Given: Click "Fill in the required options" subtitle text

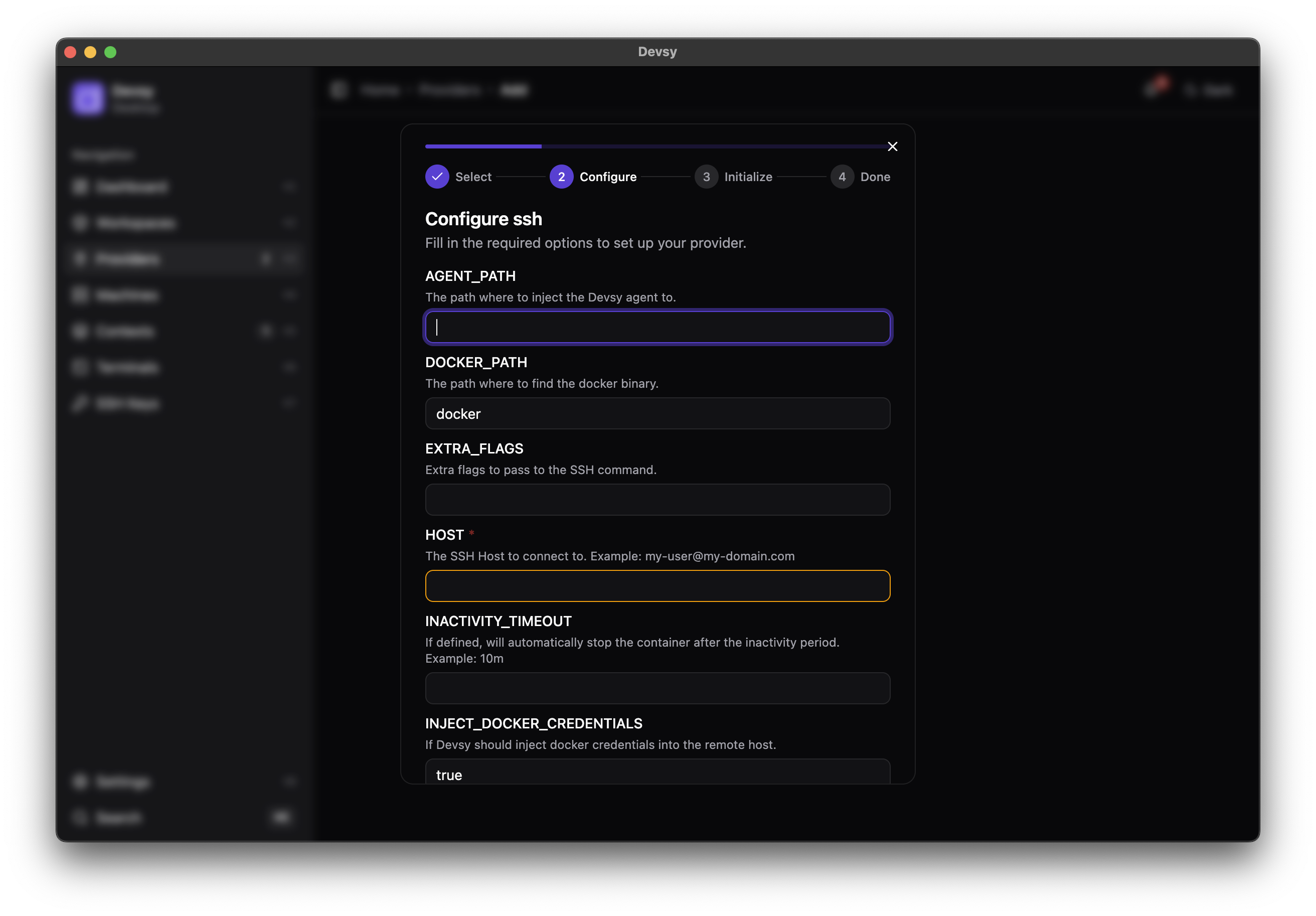Looking at the screenshot, I should [x=586, y=243].
